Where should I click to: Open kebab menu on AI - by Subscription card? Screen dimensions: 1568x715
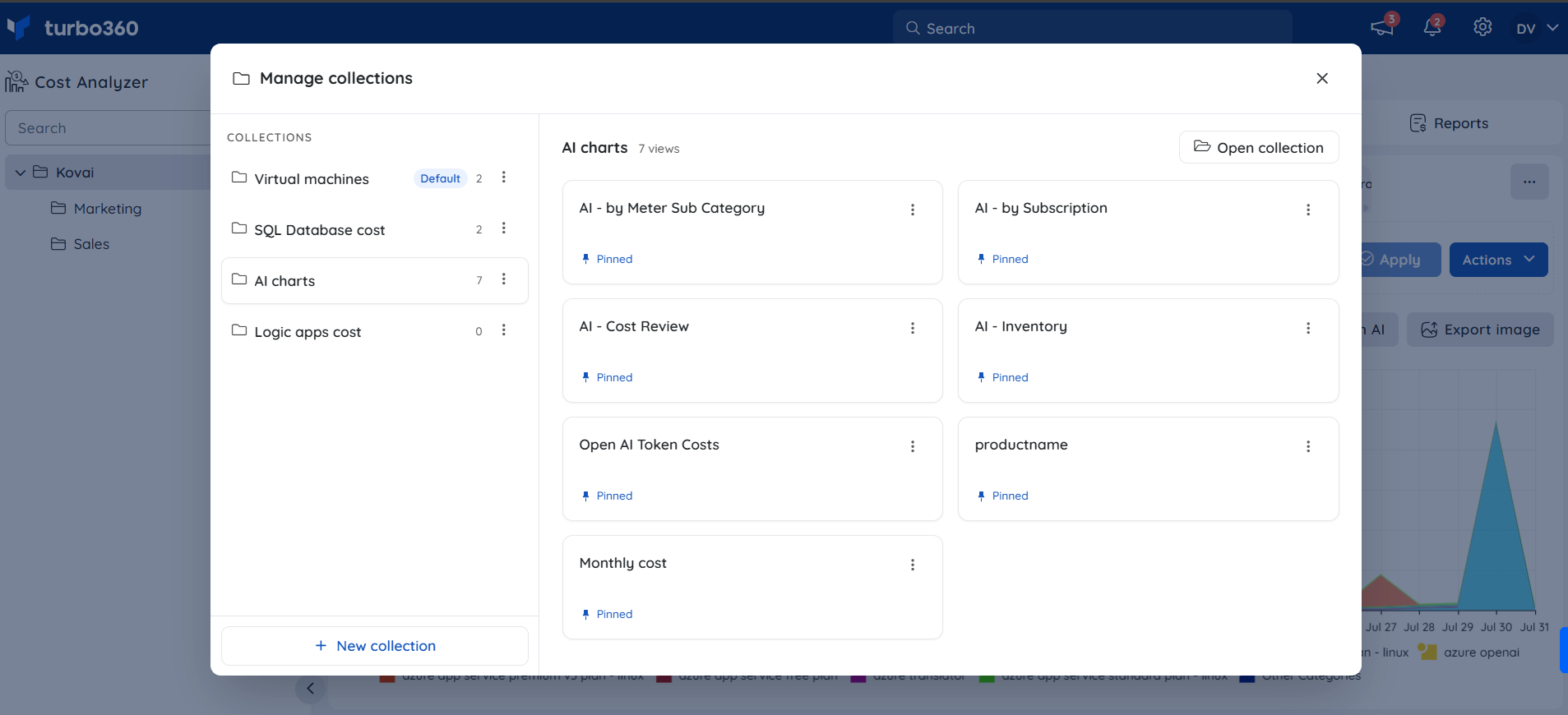click(x=1308, y=210)
